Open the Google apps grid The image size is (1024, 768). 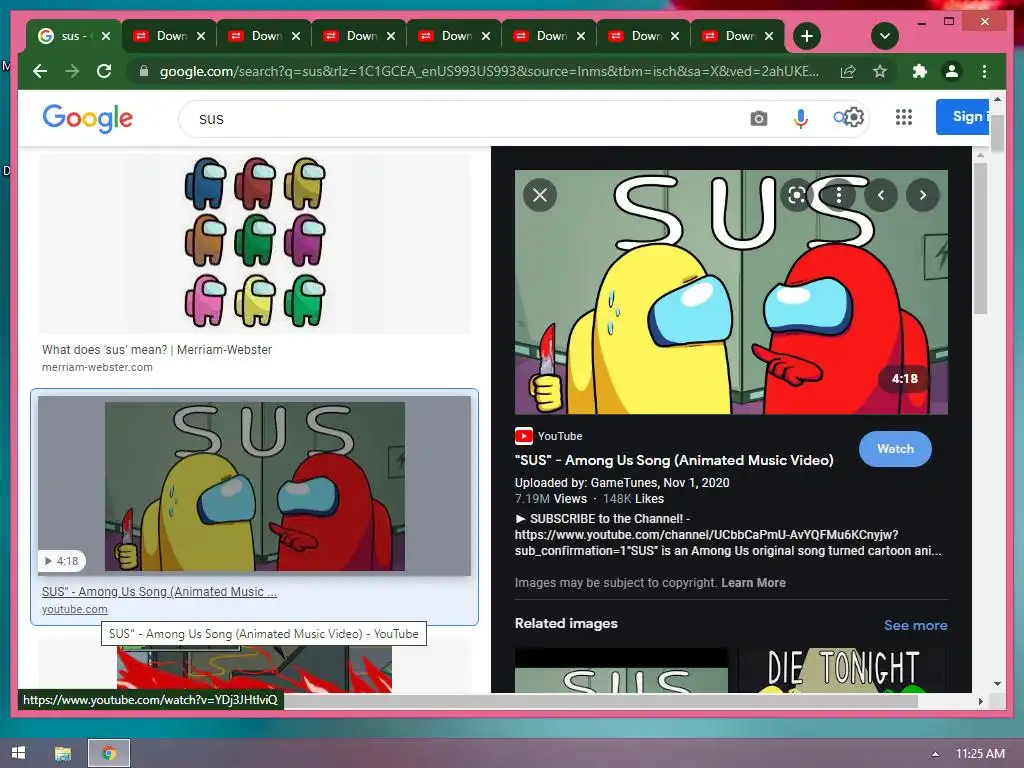pos(904,118)
